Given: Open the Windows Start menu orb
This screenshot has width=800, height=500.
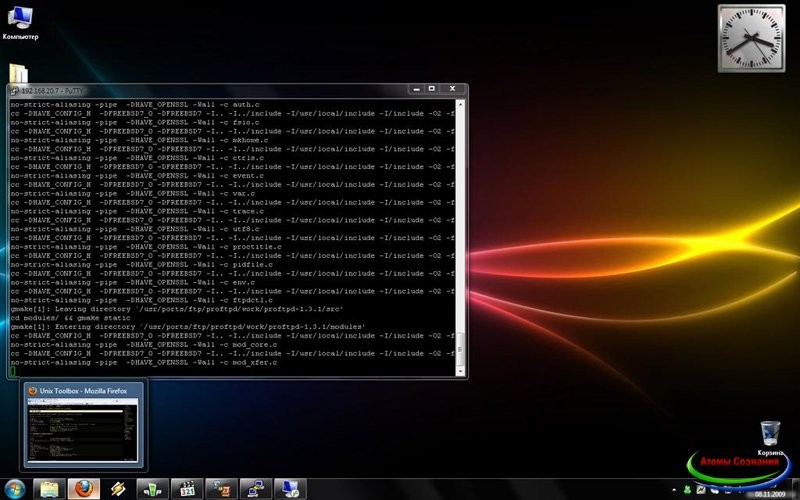Looking at the screenshot, I should [x=13, y=489].
